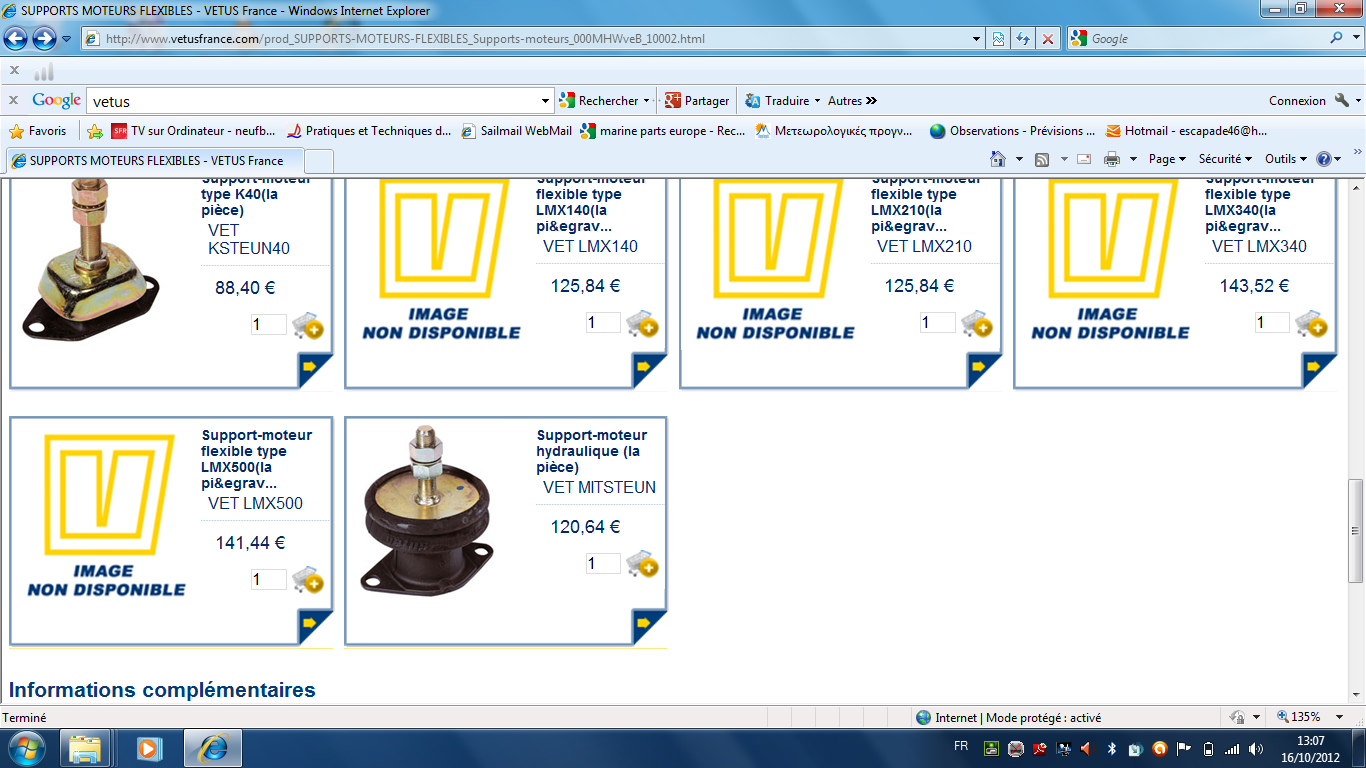Click quantity field for VET LMX140
1366x768 pixels.
[603, 323]
